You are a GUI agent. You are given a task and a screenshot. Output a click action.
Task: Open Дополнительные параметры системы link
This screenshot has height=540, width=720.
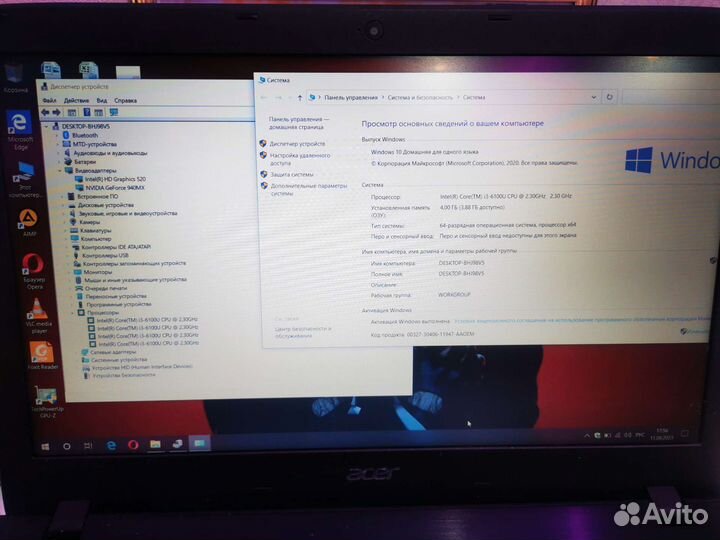click(x=309, y=190)
